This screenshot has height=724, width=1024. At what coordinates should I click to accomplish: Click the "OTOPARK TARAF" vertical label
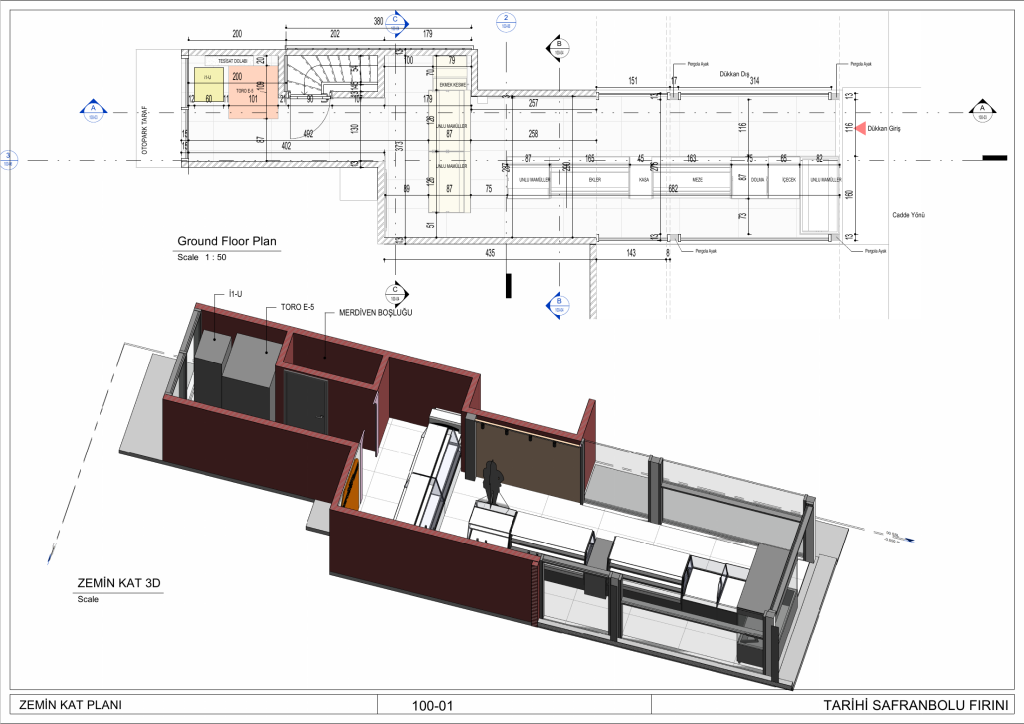click(x=144, y=131)
